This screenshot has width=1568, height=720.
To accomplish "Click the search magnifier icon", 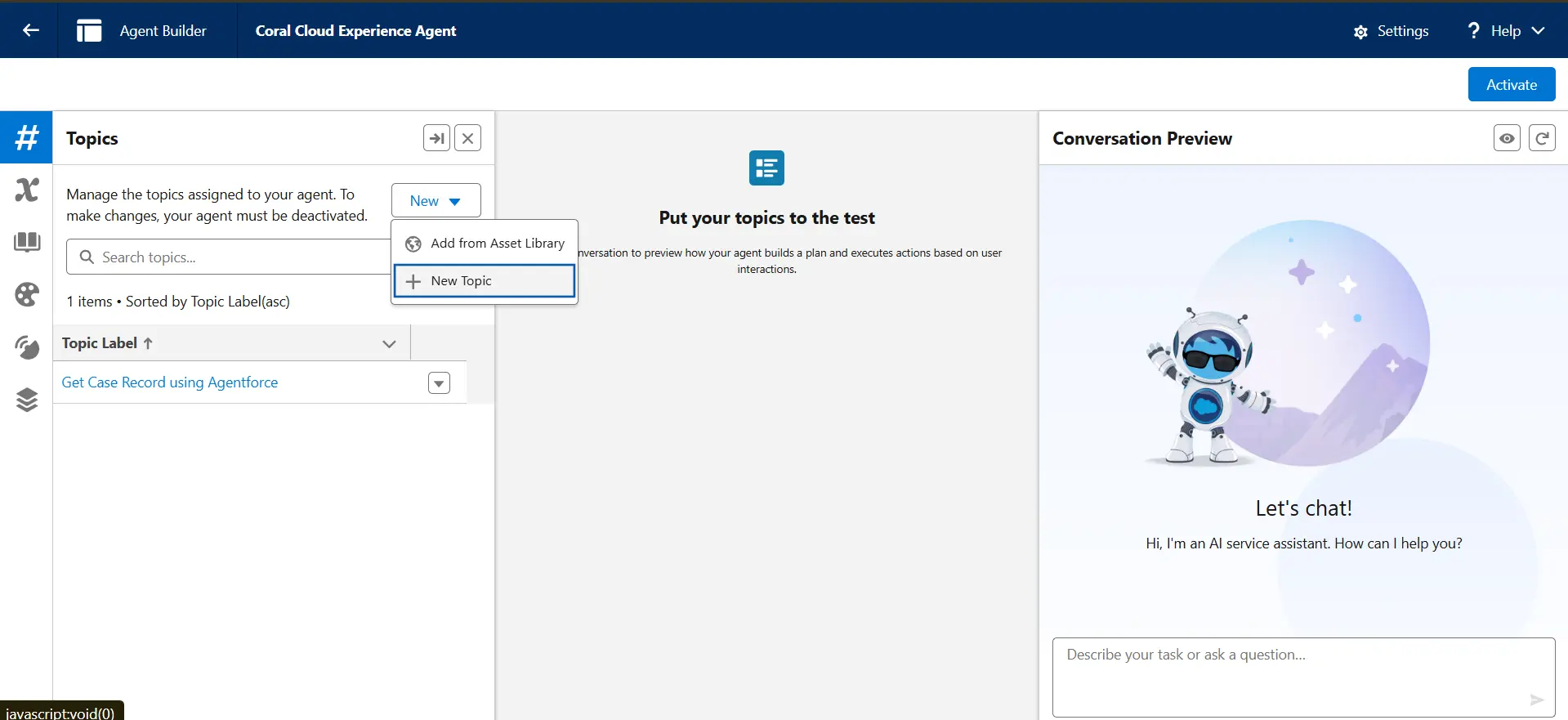I will pyautogui.click(x=87, y=257).
